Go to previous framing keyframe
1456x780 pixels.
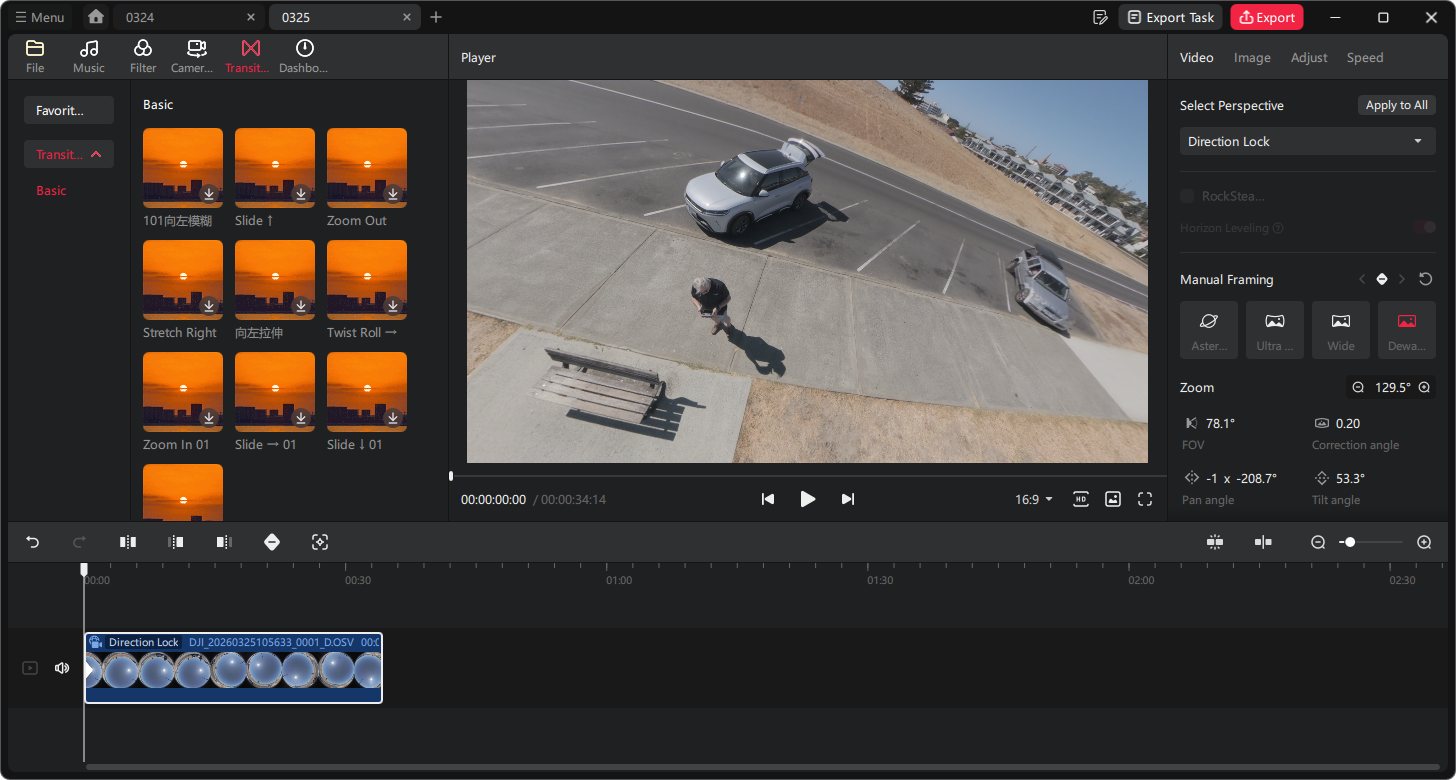tap(1362, 279)
